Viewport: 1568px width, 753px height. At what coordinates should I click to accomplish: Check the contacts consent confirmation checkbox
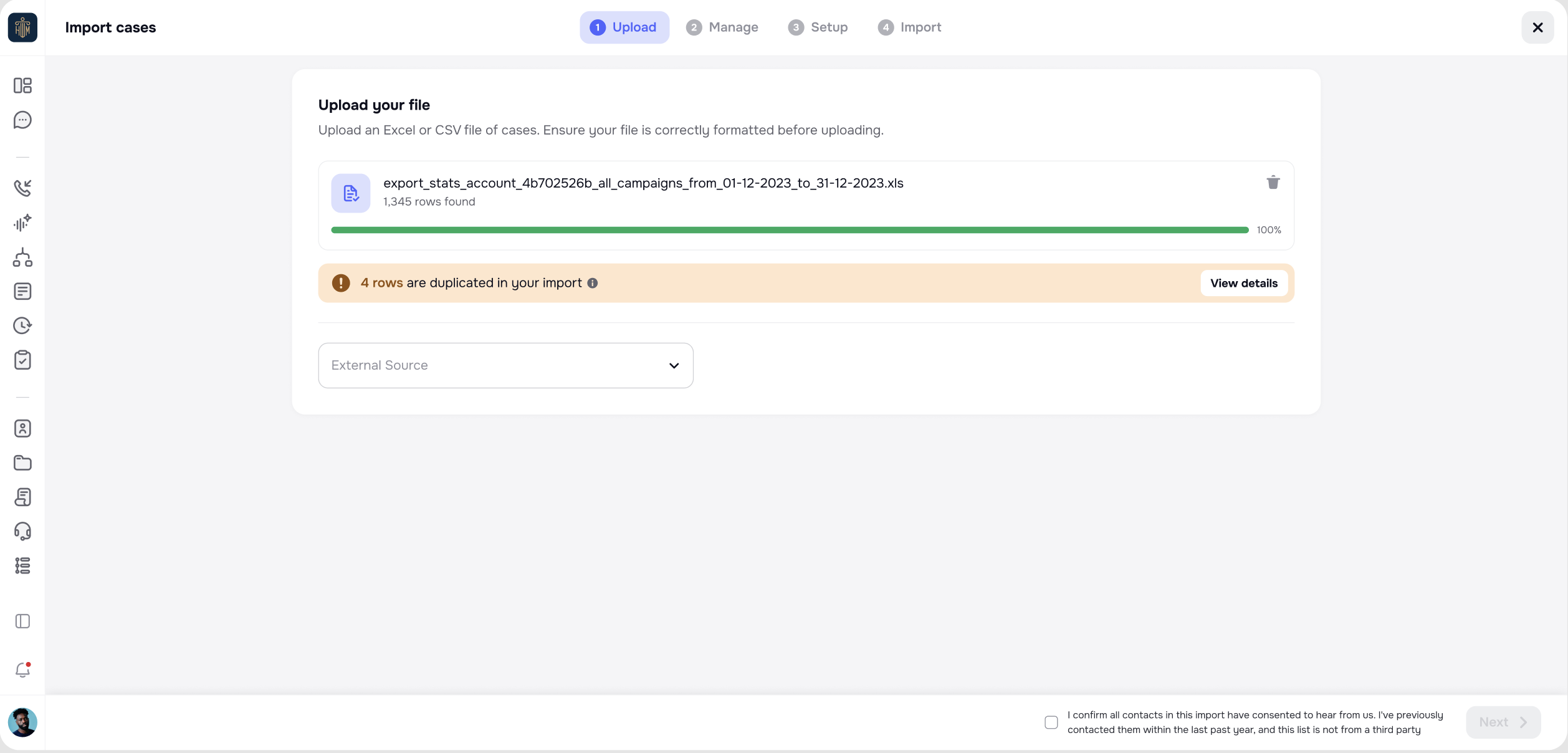click(x=1051, y=722)
